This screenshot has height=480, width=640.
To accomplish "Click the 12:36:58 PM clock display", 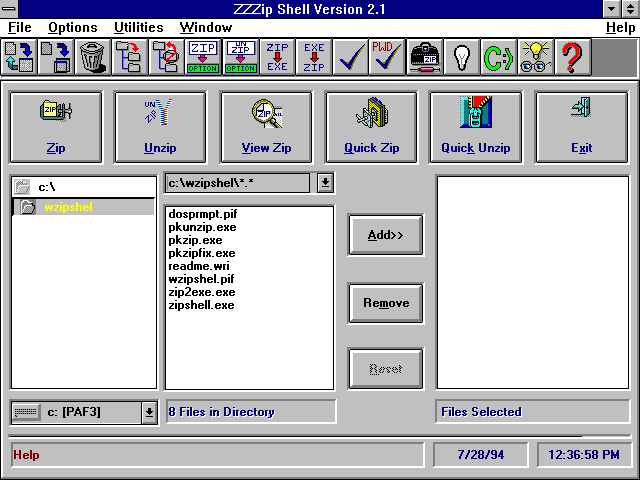I will [584, 455].
